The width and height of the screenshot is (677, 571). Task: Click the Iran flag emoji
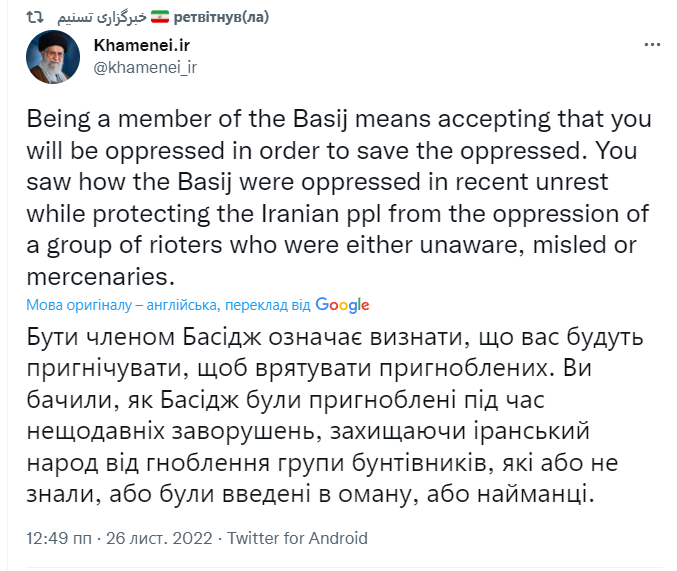click(x=160, y=18)
